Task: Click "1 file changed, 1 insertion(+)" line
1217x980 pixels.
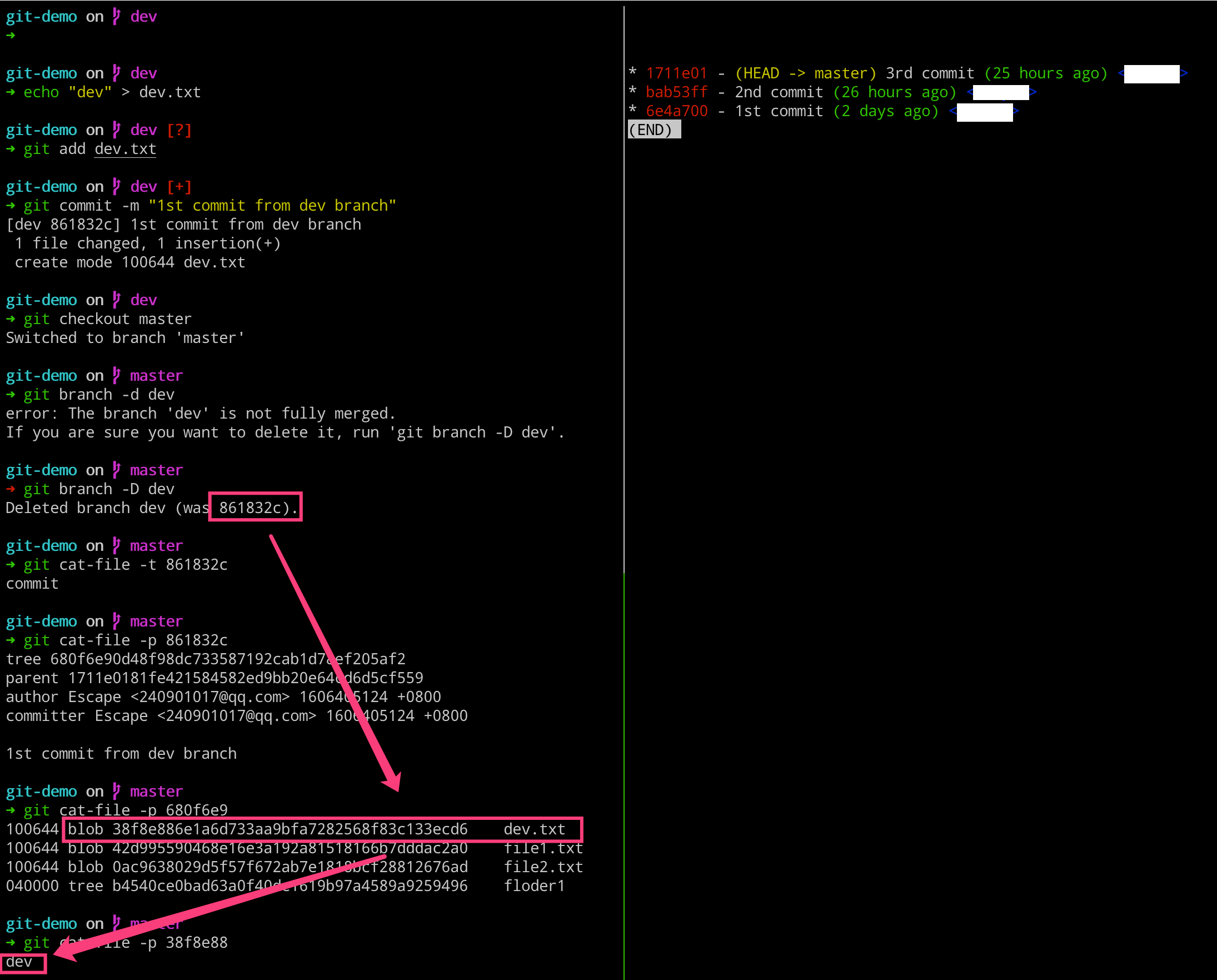Action: coord(147,243)
